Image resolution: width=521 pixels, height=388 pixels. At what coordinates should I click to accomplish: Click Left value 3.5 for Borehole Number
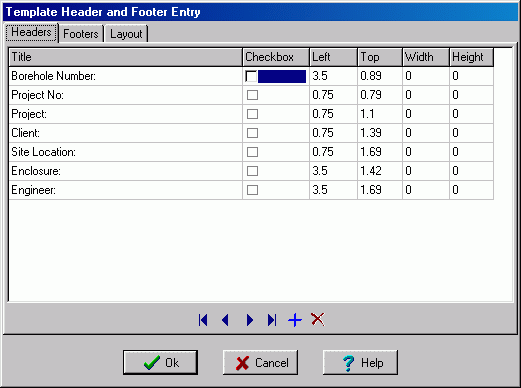pyautogui.click(x=334, y=76)
